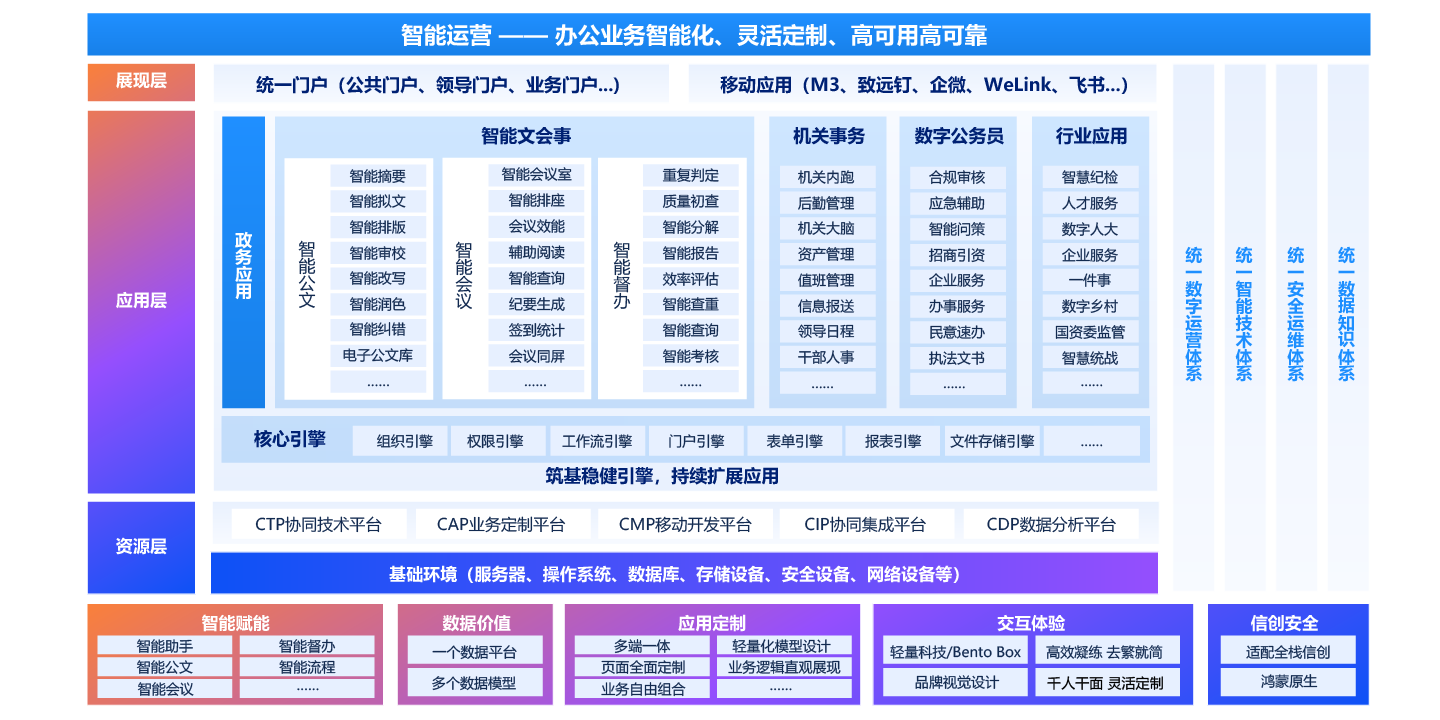Select the 智能摘要 item under 智能公文
The width and height of the screenshot is (1440, 720).
click(x=378, y=174)
